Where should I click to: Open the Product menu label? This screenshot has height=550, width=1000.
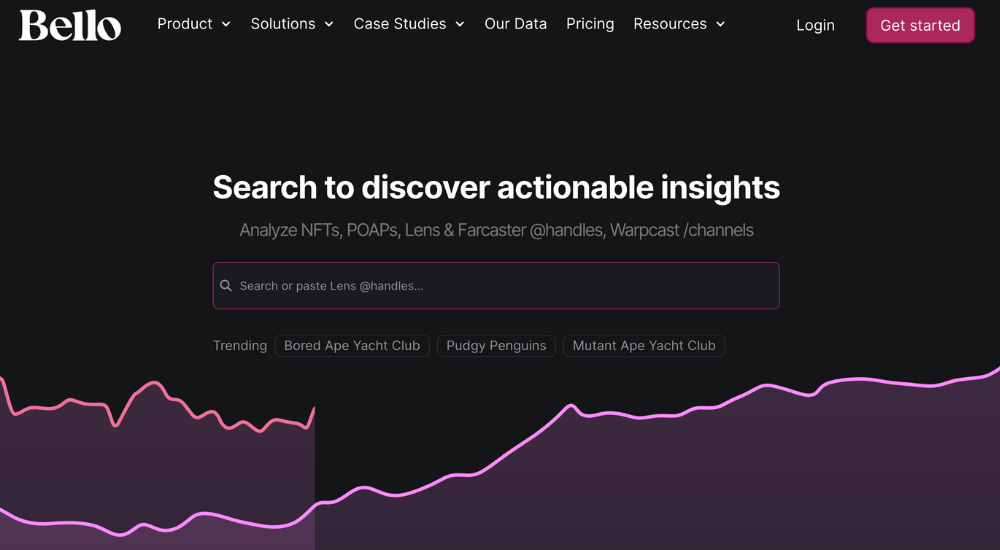(x=185, y=24)
